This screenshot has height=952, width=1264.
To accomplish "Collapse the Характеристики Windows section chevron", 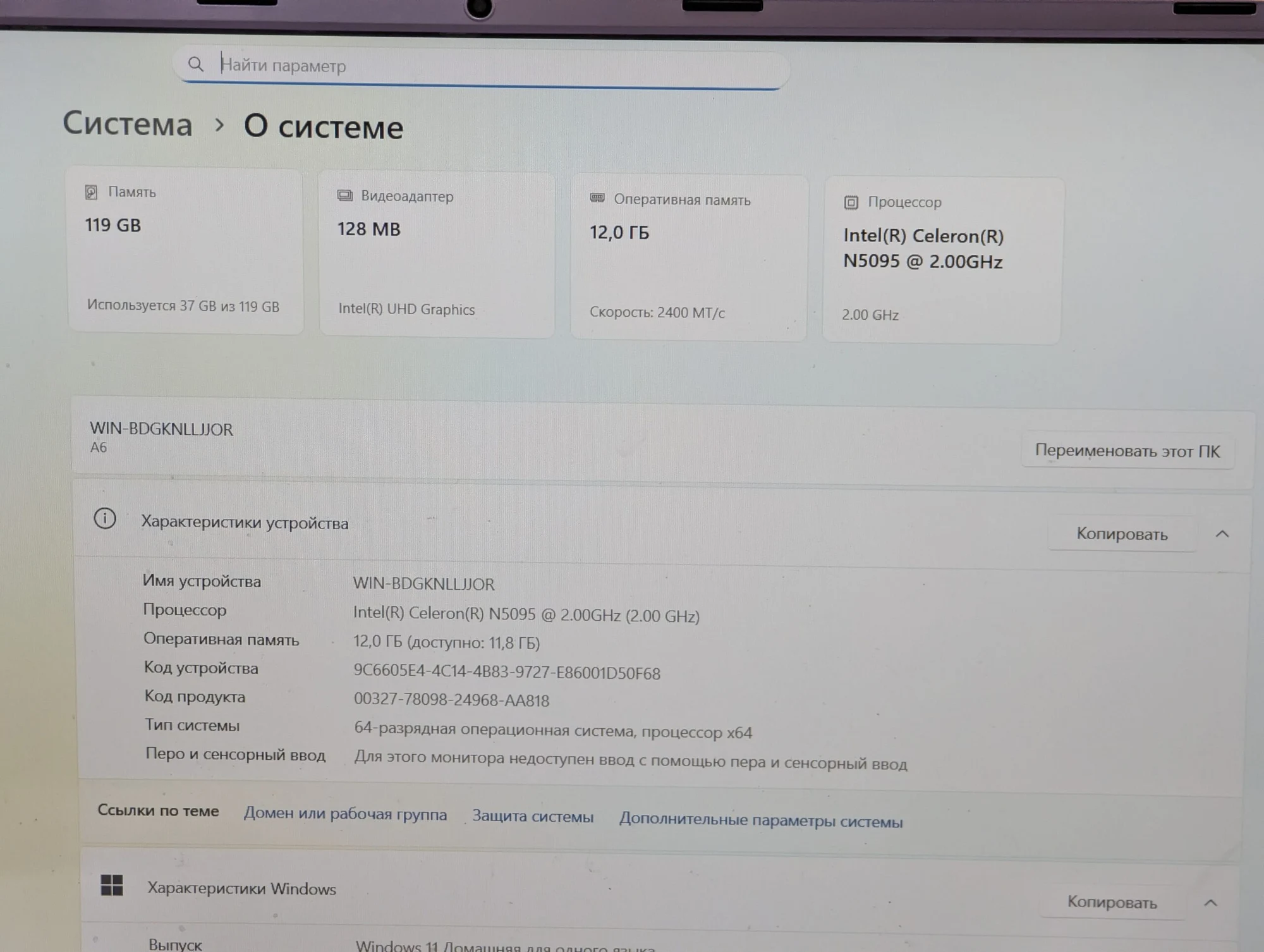I will tap(1210, 903).
